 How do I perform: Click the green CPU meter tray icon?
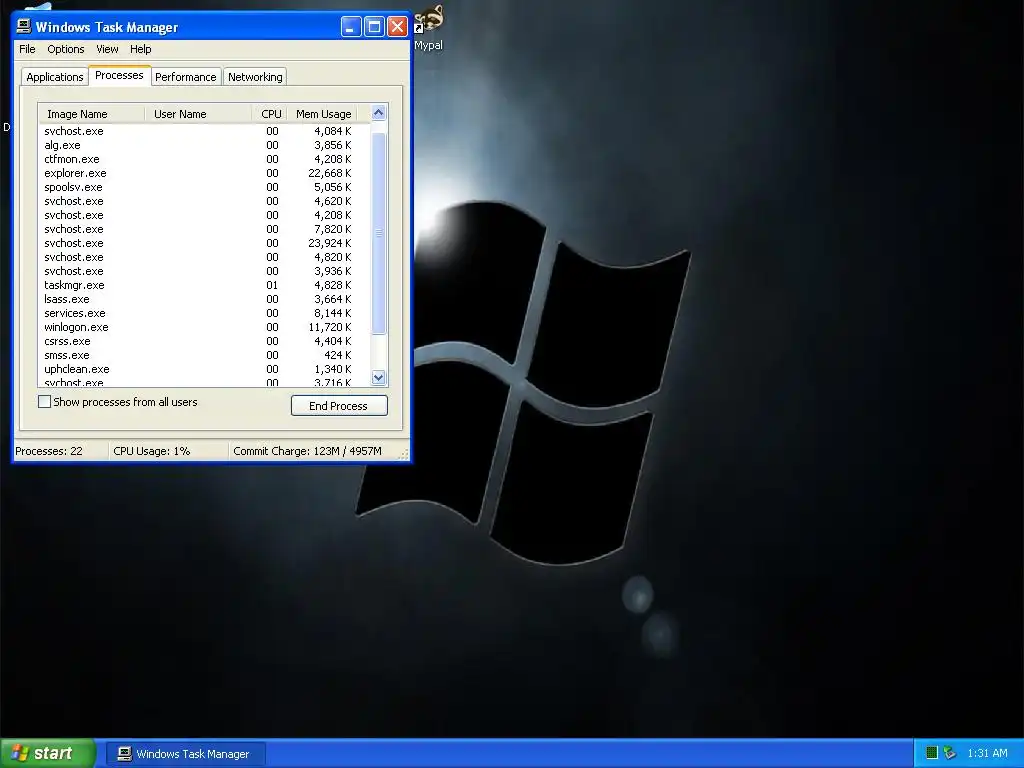[932, 753]
